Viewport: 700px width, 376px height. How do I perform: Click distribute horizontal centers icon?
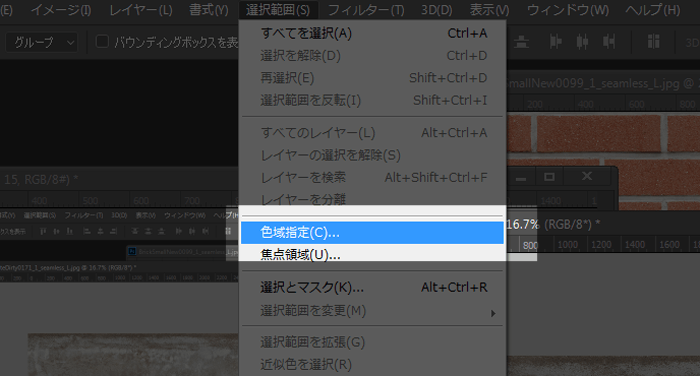582,42
